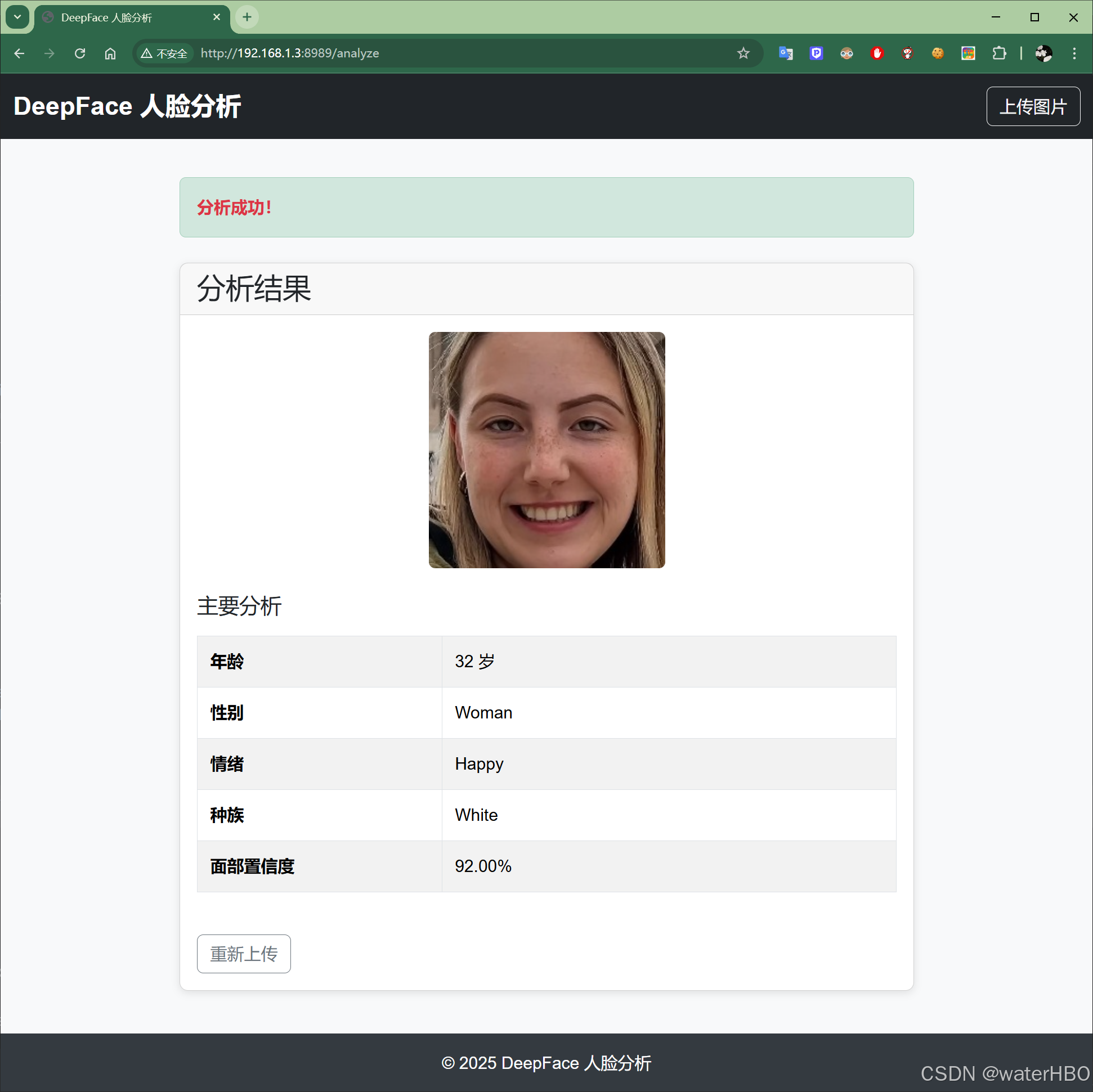The height and width of the screenshot is (1092, 1093).
Task: Bookmark this page with the star icon
Action: point(743,53)
